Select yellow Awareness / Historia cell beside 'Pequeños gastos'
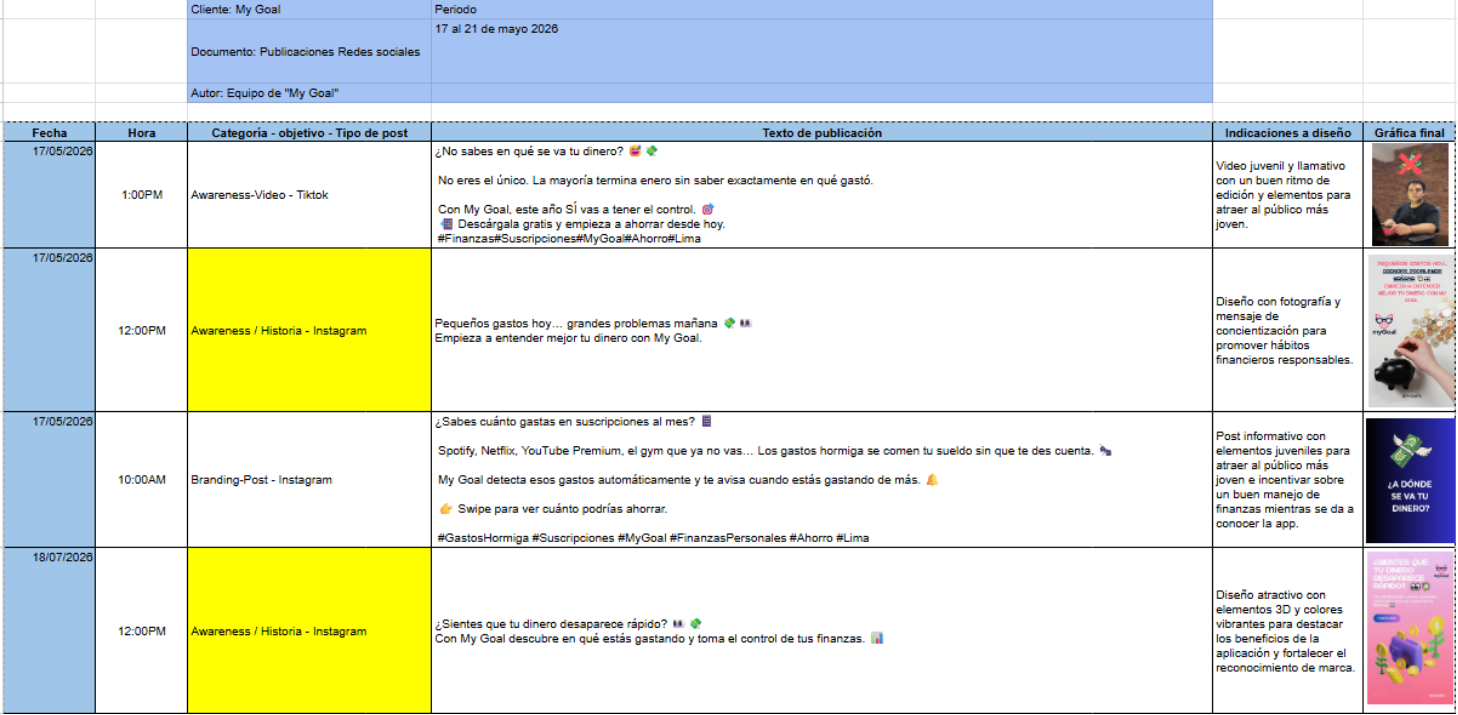The height and width of the screenshot is (715, 1458). coord(309,330)
